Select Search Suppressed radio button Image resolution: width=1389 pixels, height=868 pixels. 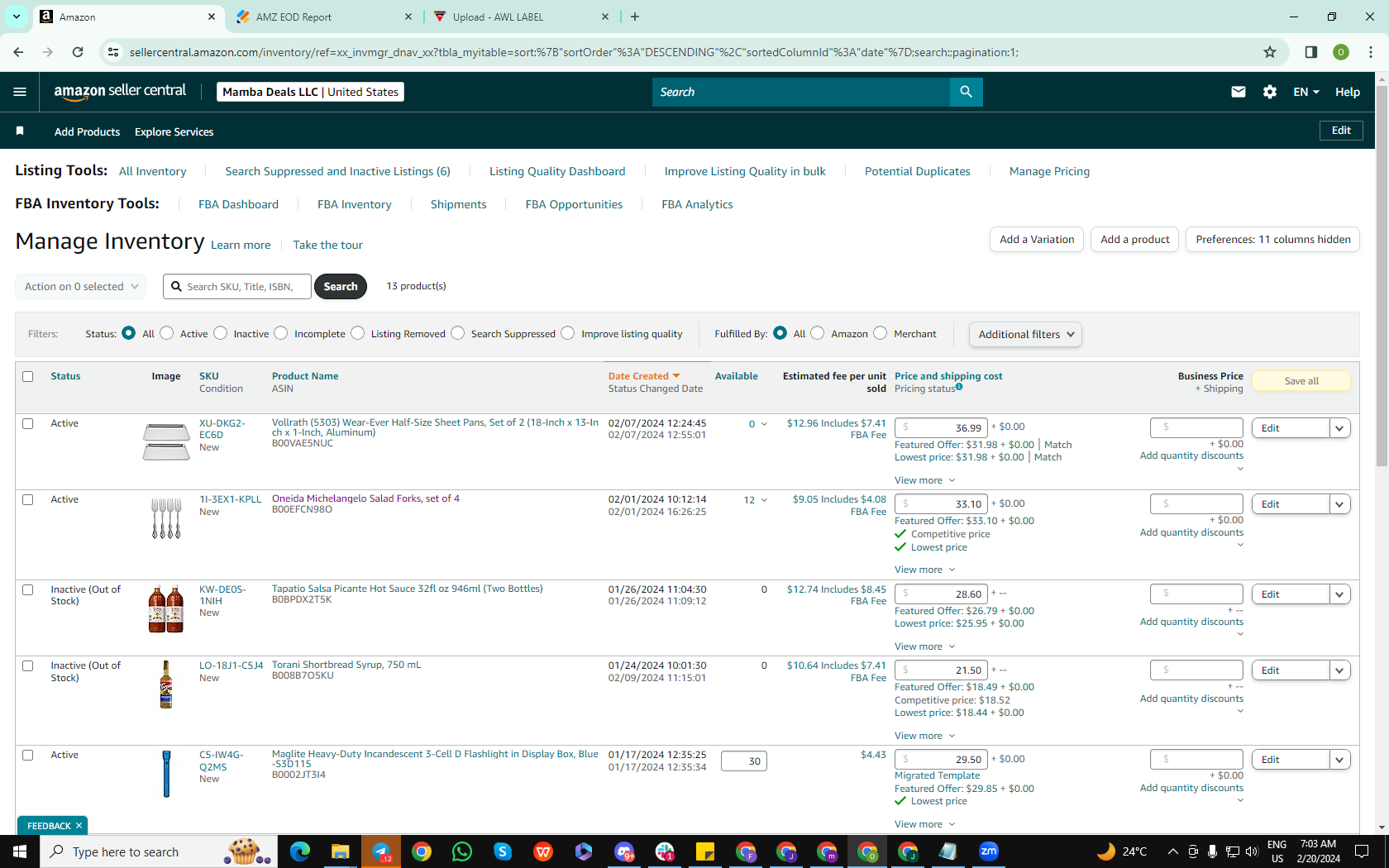(x=458, y=333)
